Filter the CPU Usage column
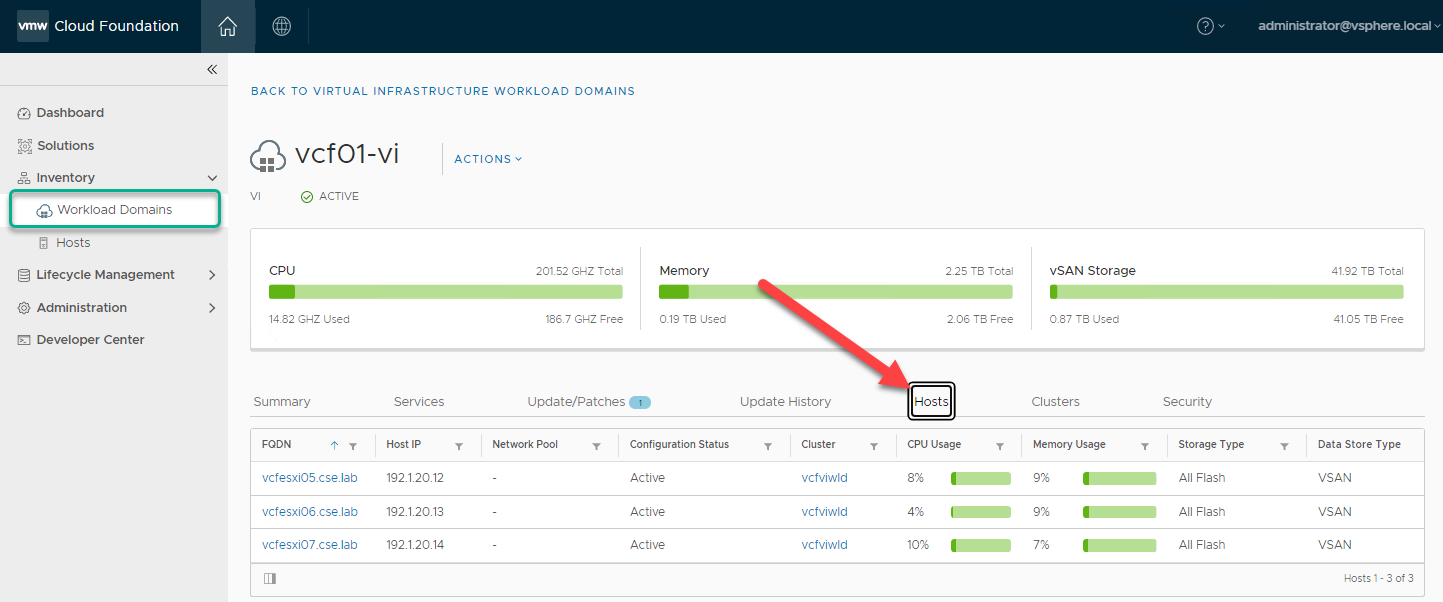Viewport: 1443px width, 602px height. (999, 446)
